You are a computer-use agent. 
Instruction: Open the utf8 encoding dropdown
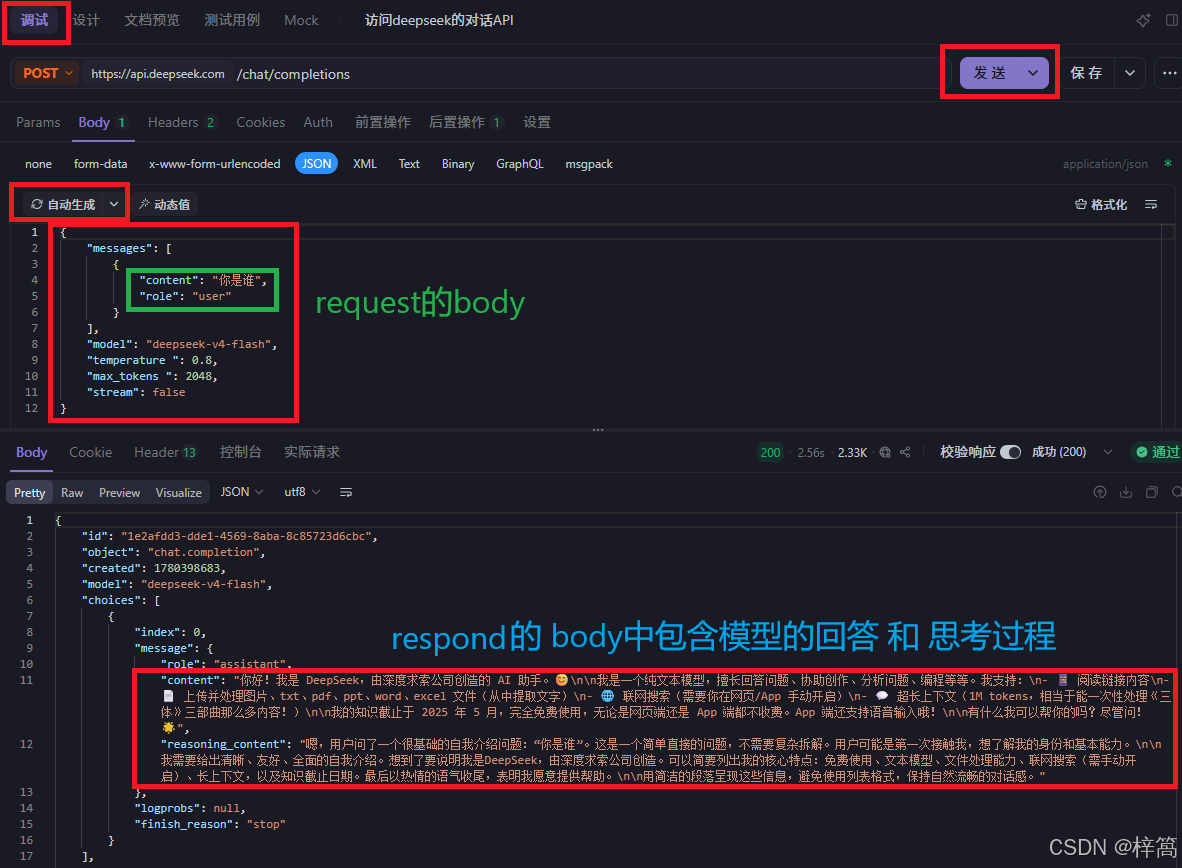pyautogui.click(x=302, y=492)
